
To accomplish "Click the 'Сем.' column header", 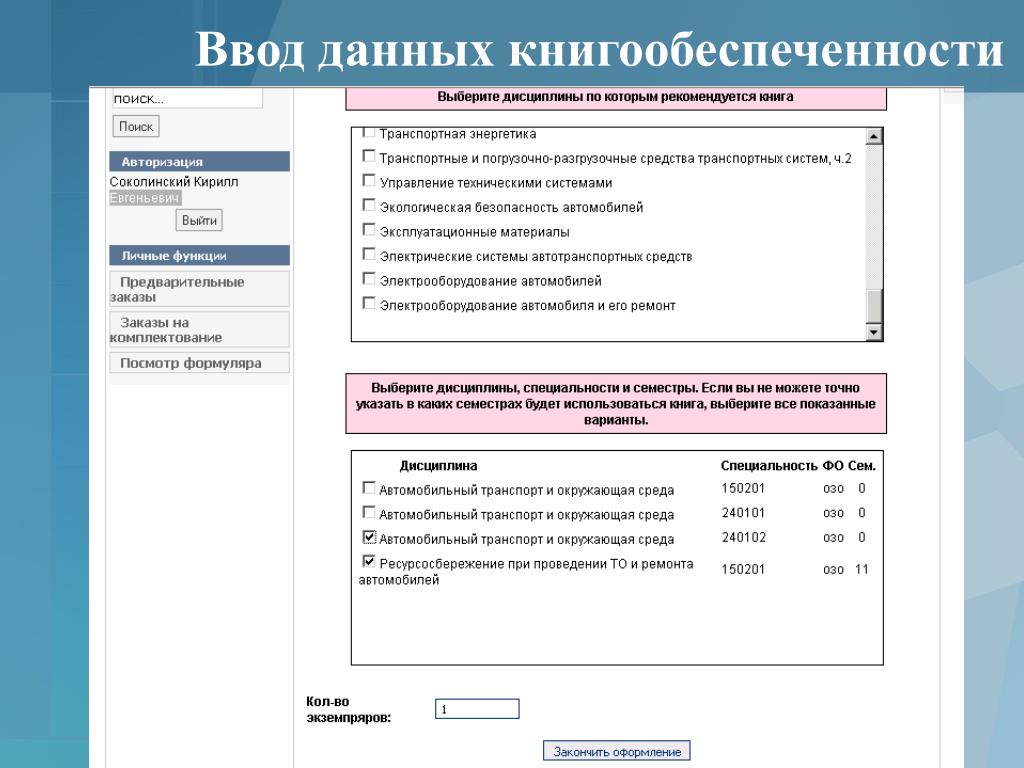I will coord(861,466).
